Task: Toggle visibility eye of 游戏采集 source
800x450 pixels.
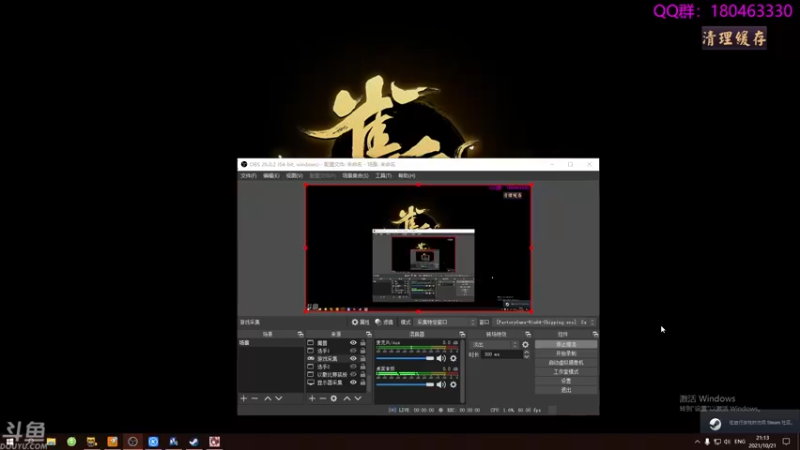Action: 353,359
